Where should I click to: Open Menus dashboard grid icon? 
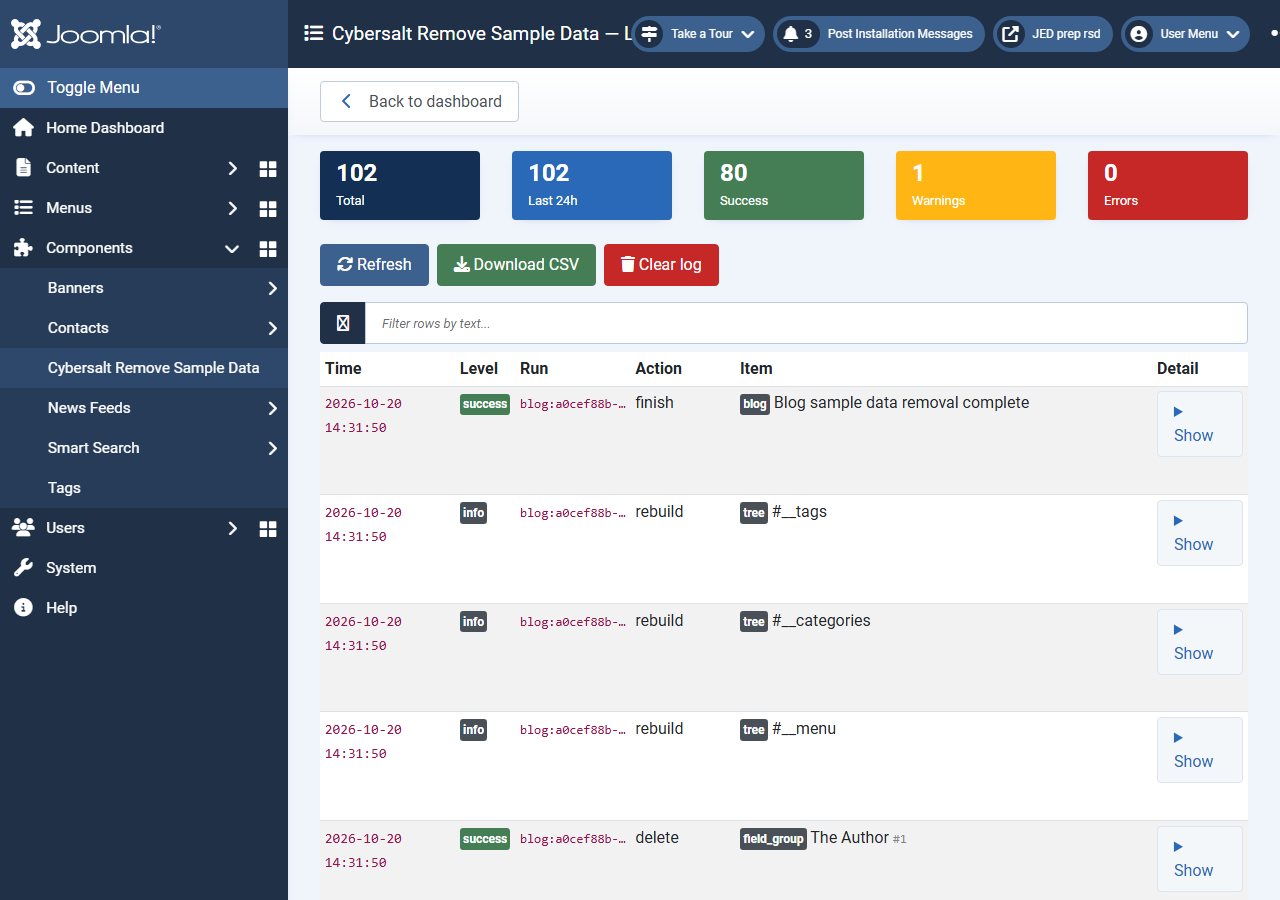pyautogui.click(x=268, y=208)
